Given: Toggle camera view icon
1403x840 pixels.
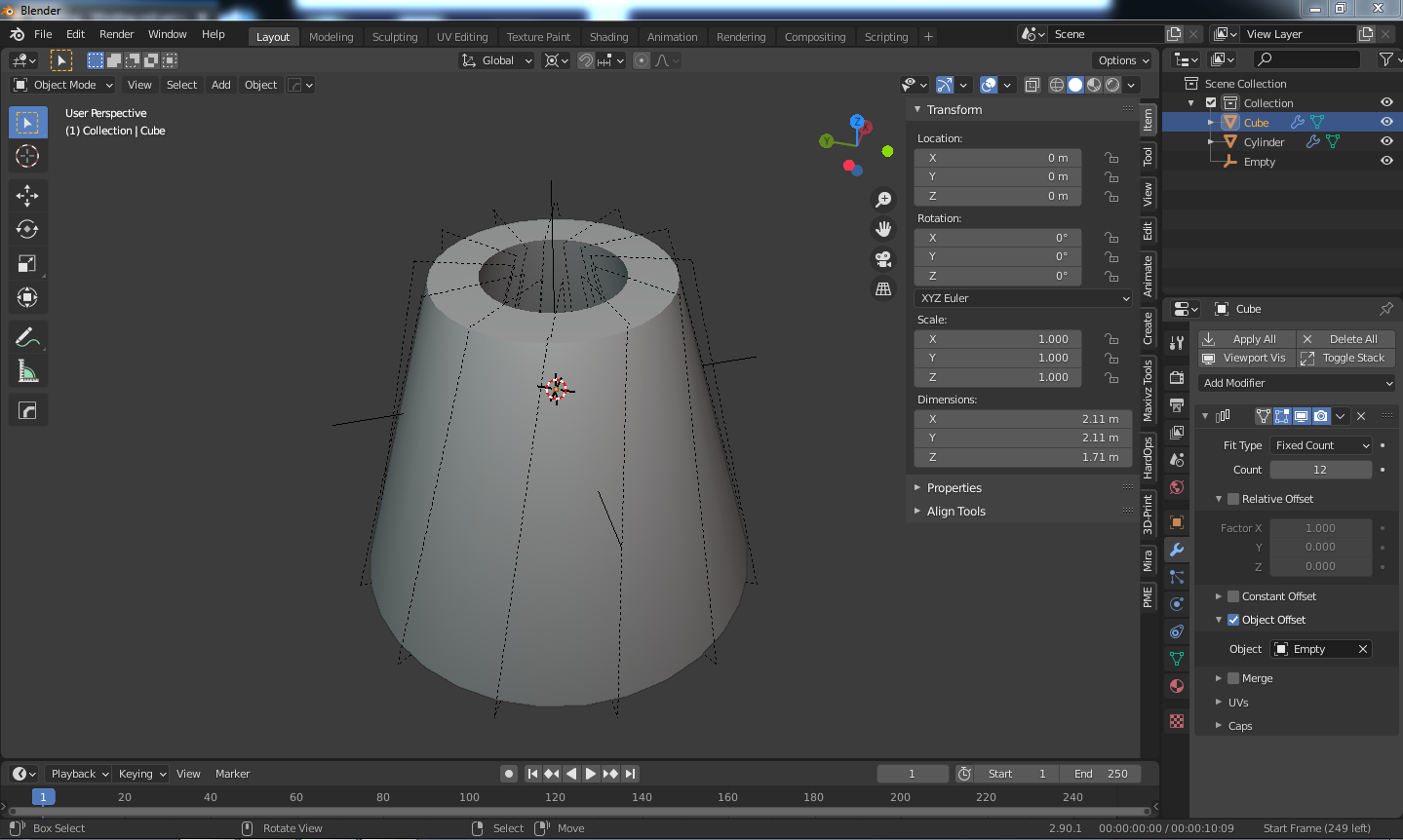Looking at the screenshot, I should coord(883,259).
